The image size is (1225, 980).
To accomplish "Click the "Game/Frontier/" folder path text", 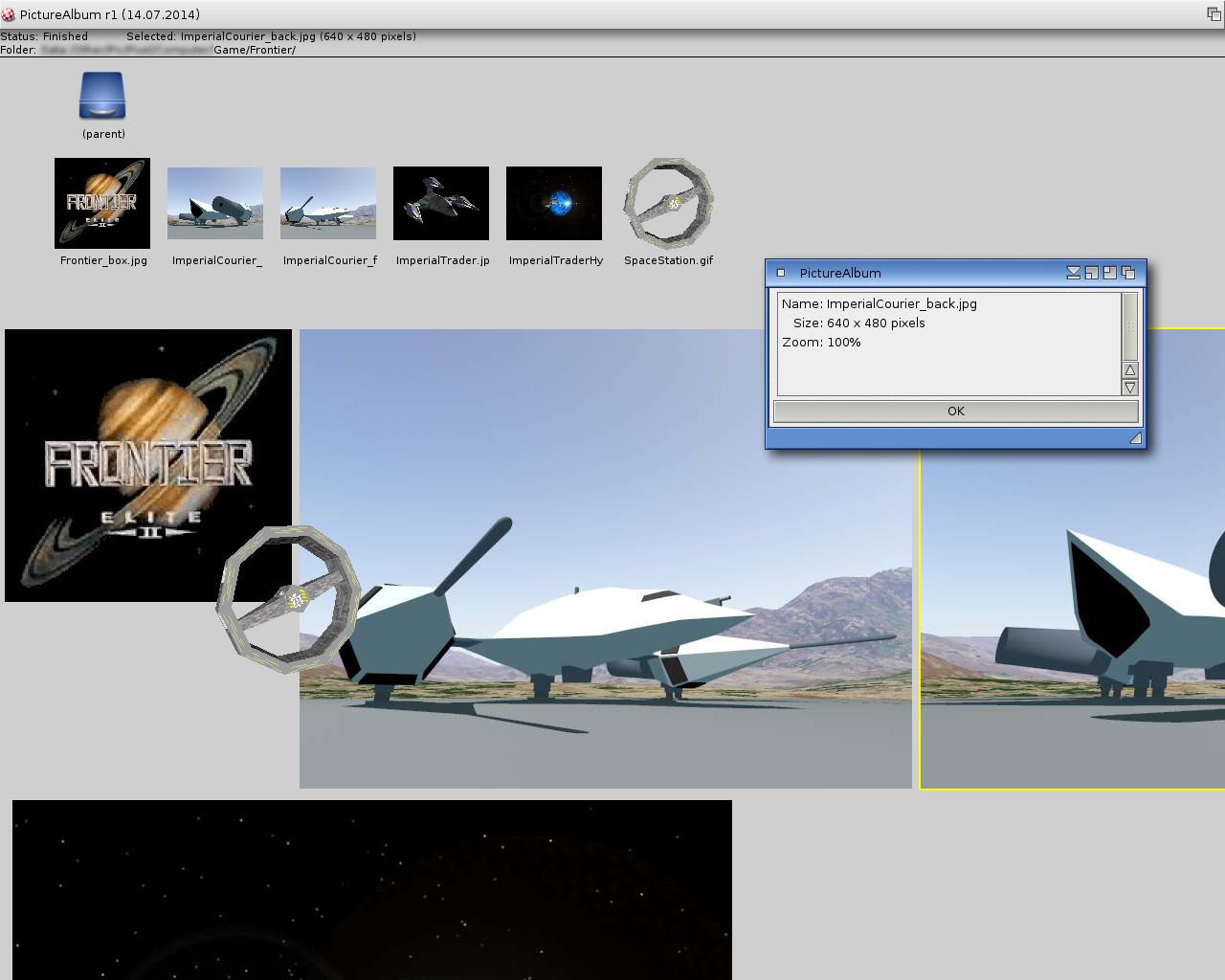I will [x=255, y=50].
